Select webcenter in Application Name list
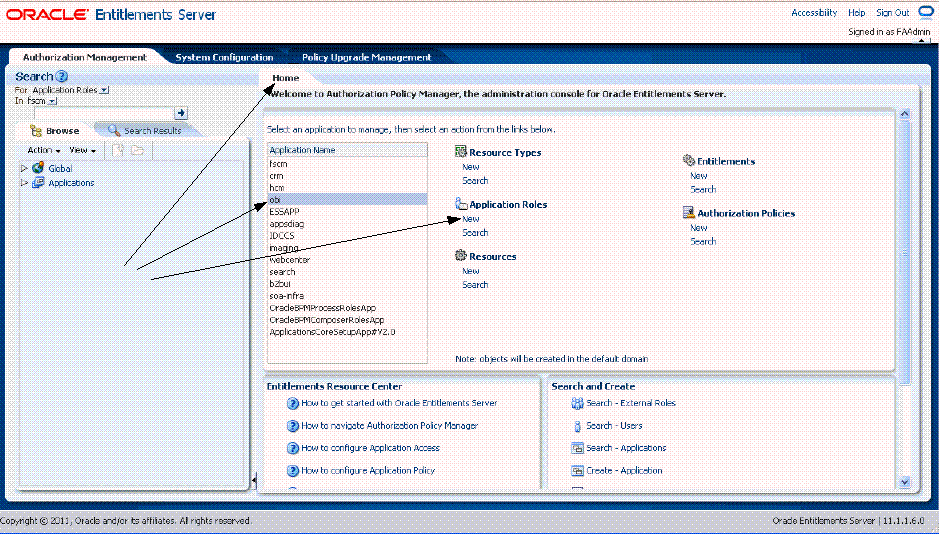 347,260
